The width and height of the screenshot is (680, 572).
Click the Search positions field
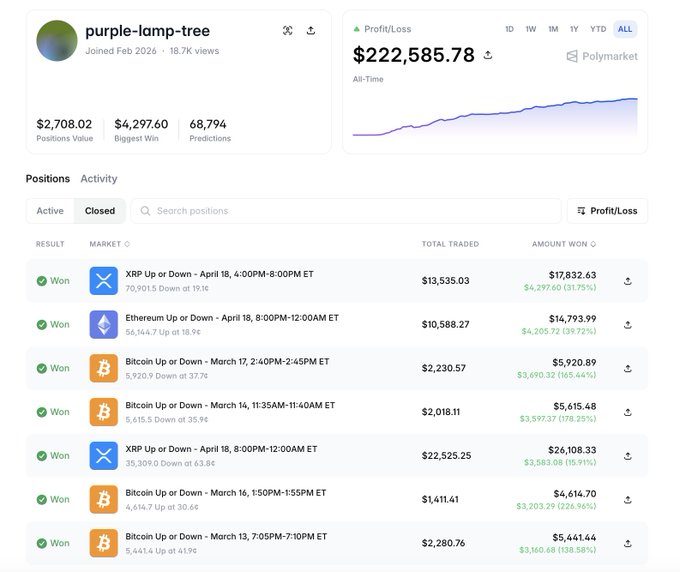point(346,211)
